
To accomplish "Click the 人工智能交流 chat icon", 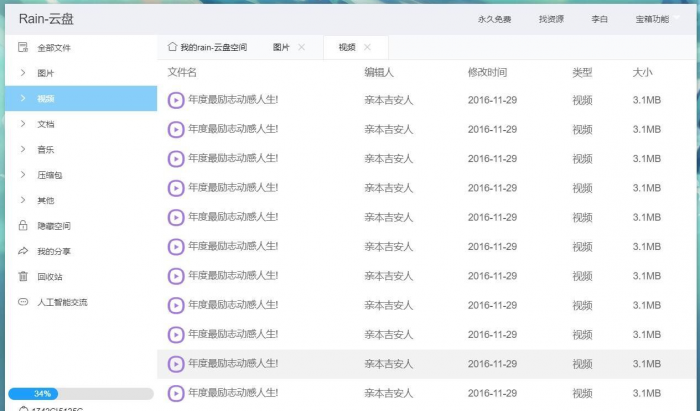I will point(22,302).
